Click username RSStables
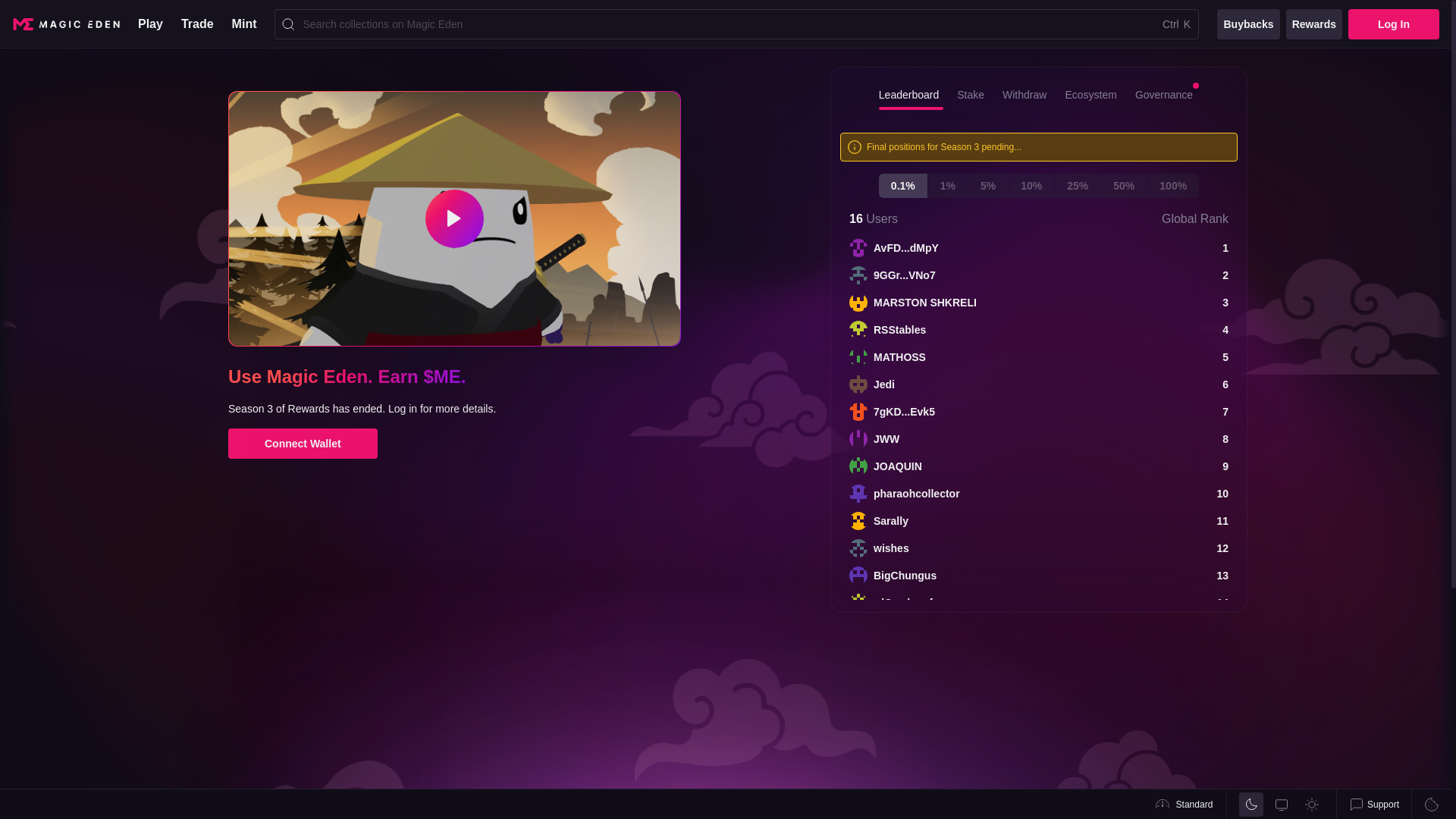 (900, 330)
